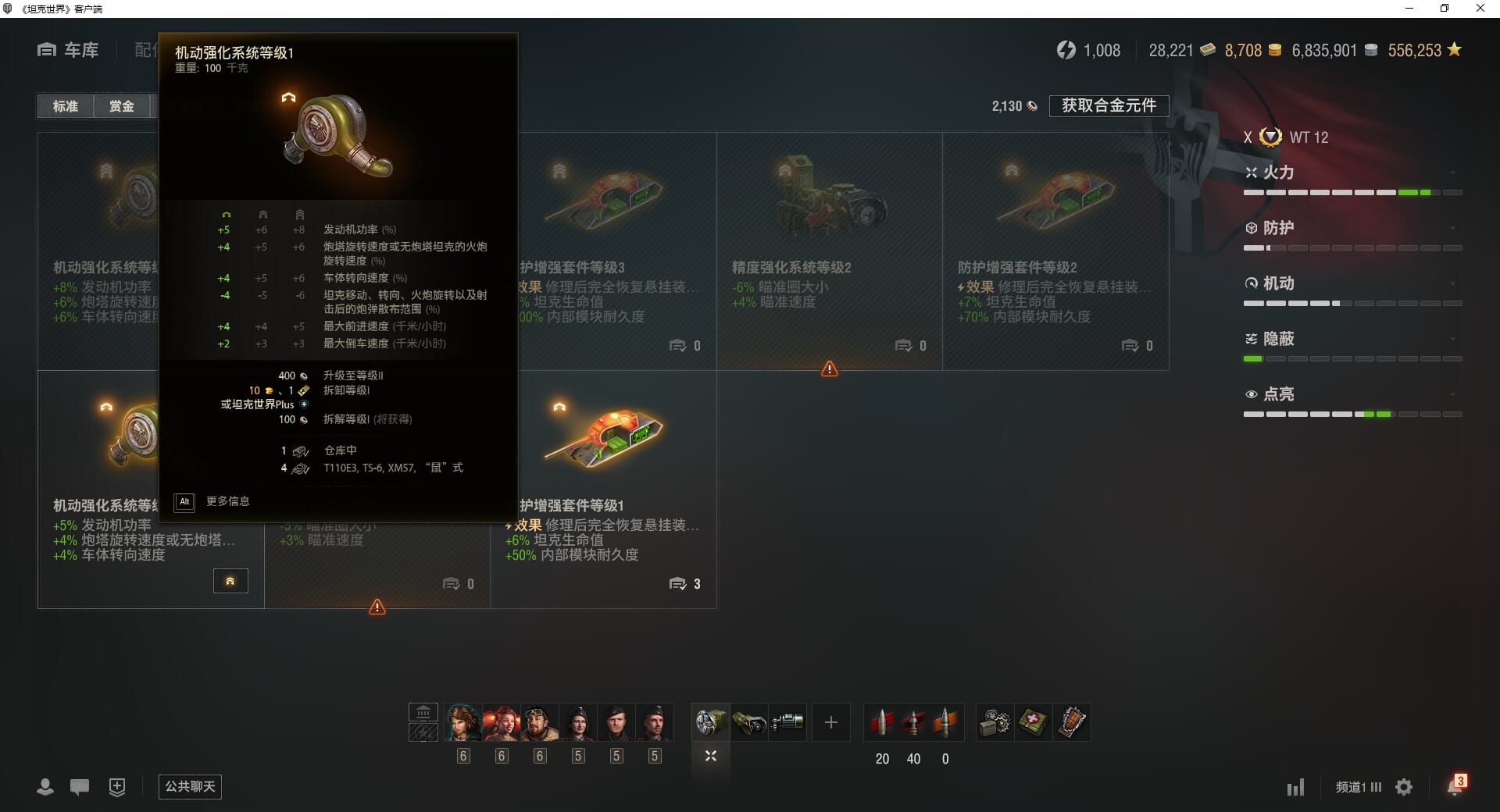Select the 精度强化系统等级2 equipment card

pyautogui.click(x=829, y=251)
